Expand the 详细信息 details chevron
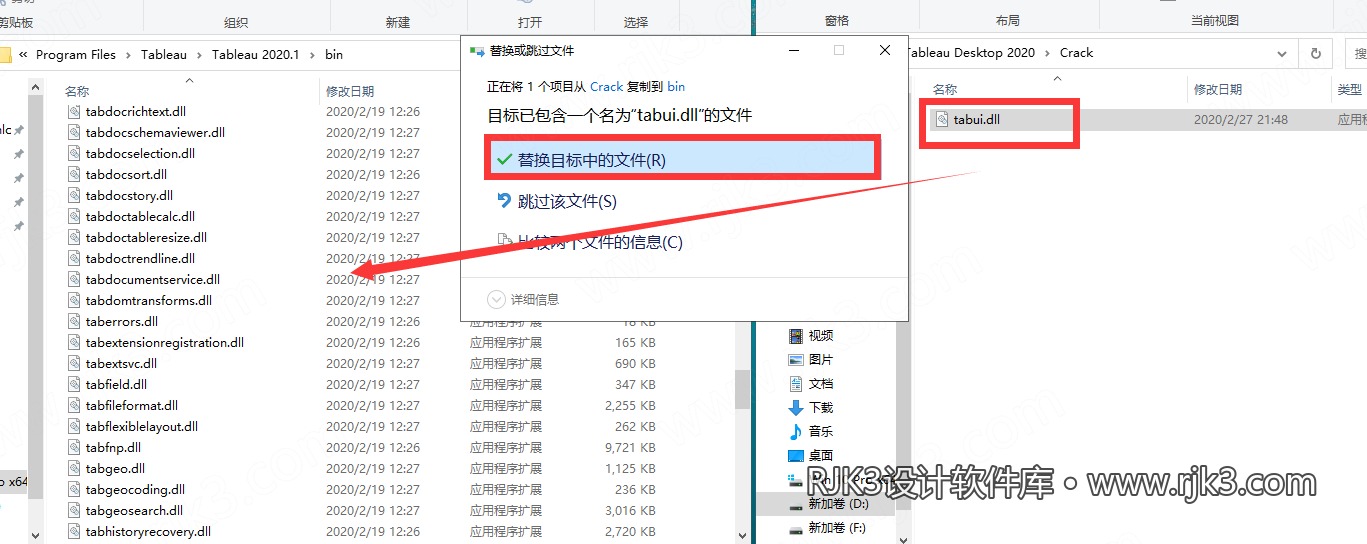 497,299
